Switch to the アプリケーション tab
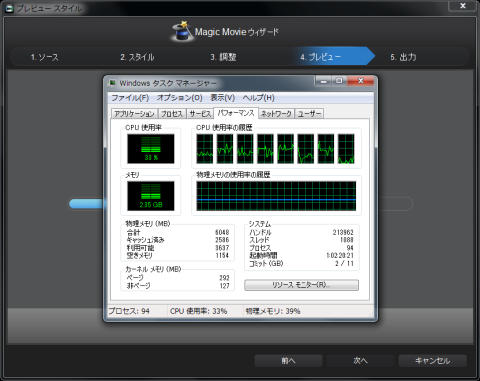 [x=134, y=114]
